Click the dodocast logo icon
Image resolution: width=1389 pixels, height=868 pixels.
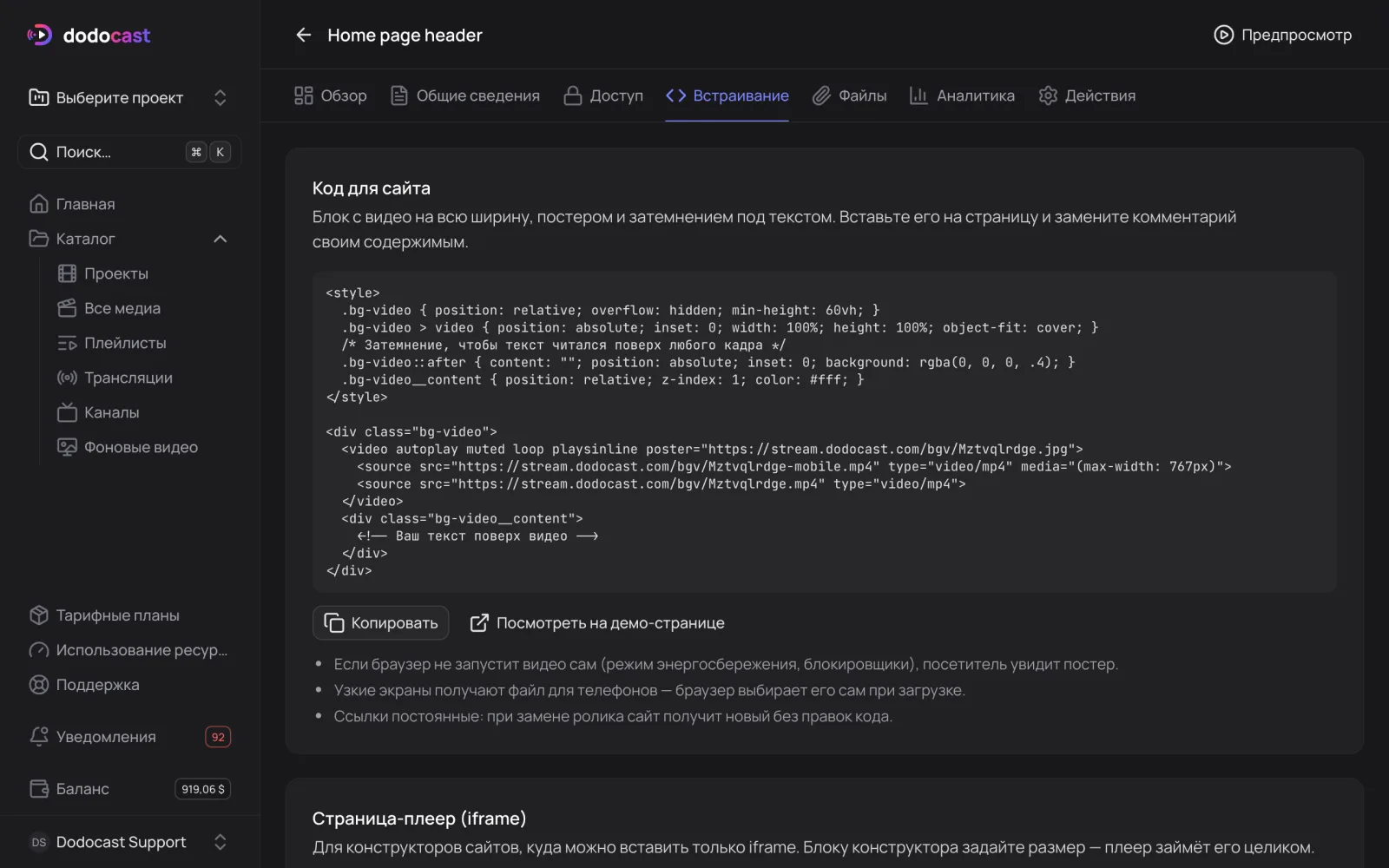pos(39,35)
